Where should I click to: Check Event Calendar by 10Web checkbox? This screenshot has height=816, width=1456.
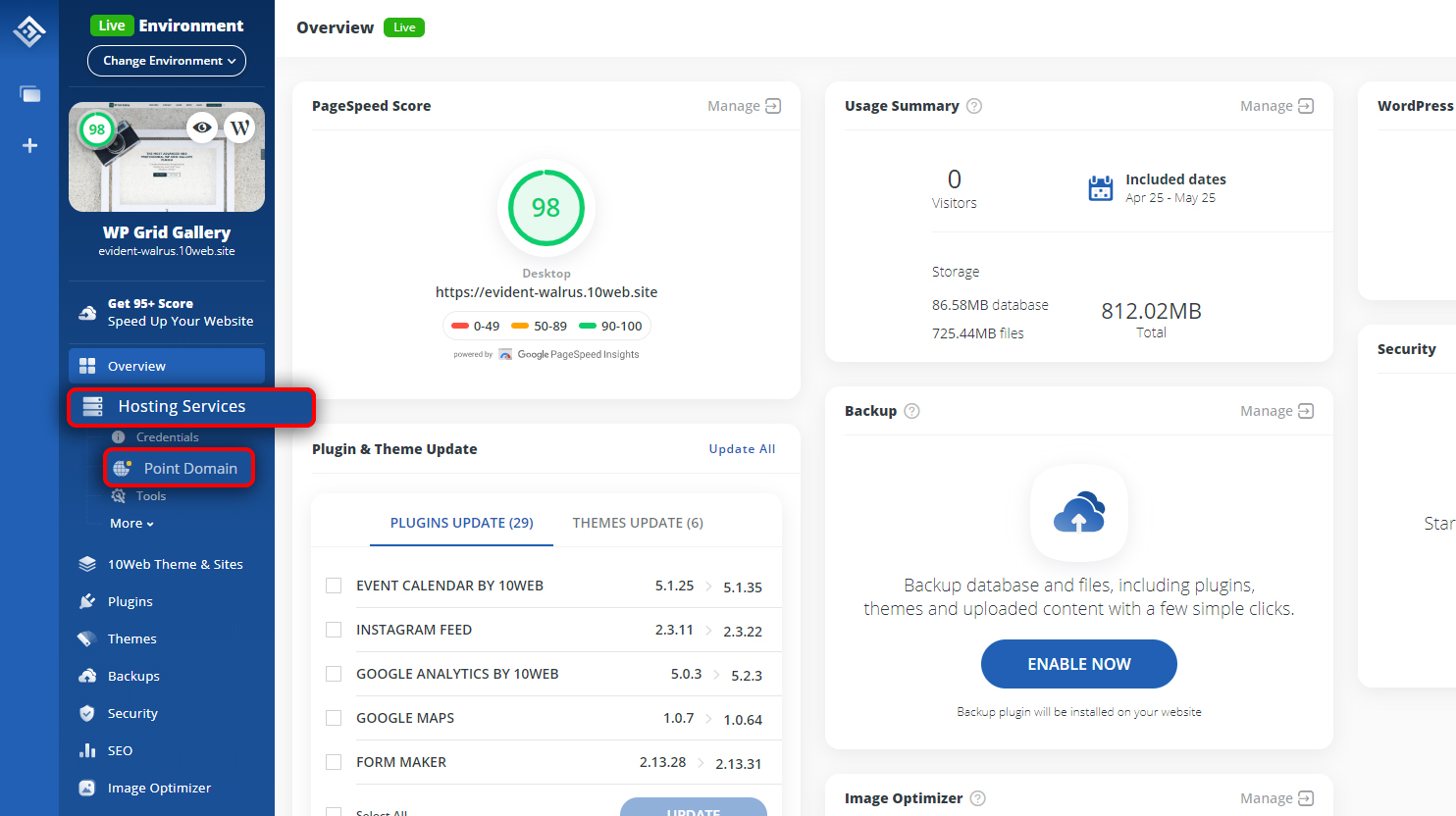pos(334,586)
